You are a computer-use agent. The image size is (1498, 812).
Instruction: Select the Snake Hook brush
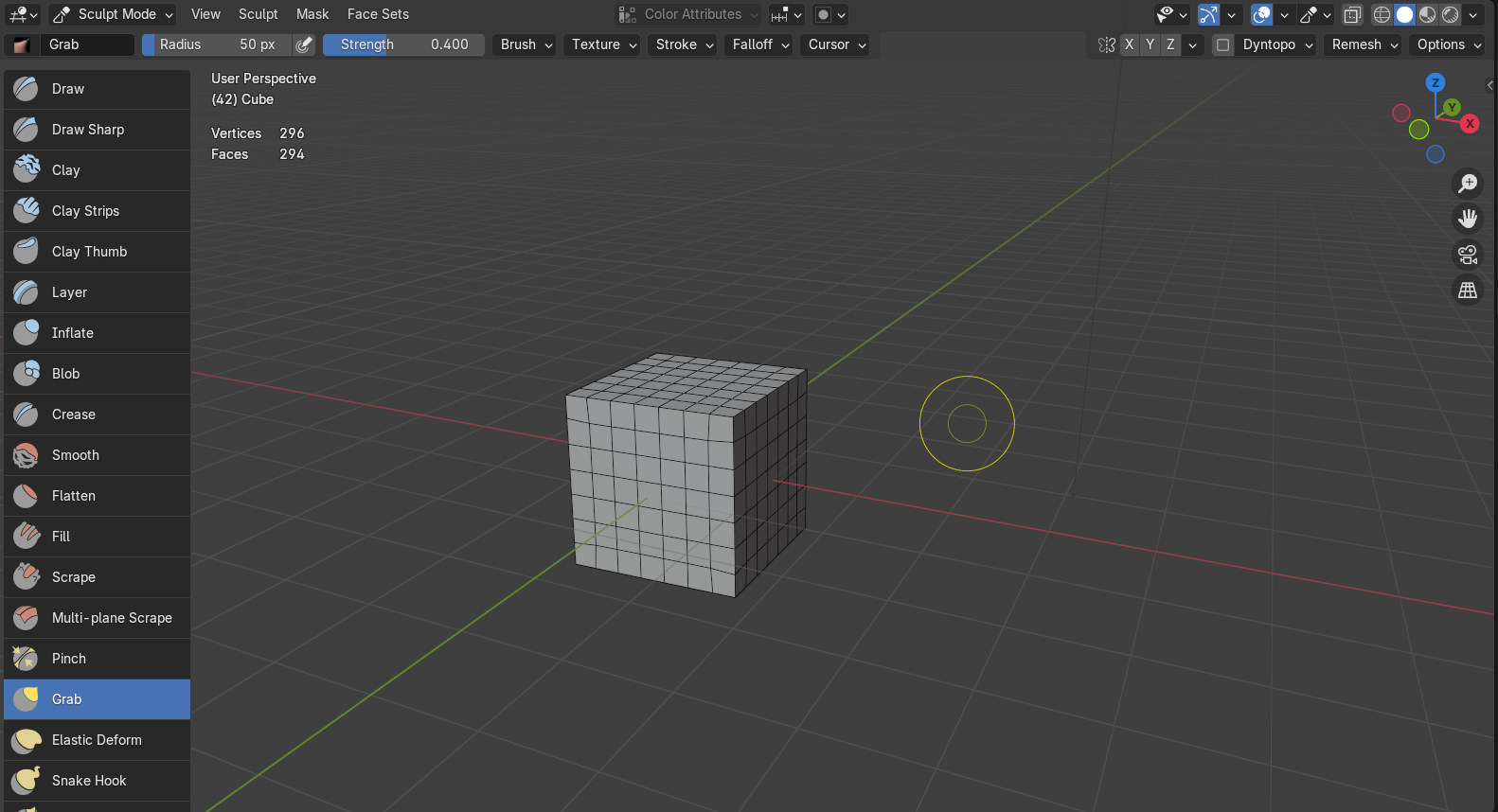pyautogui.click(x=97, y=781)
